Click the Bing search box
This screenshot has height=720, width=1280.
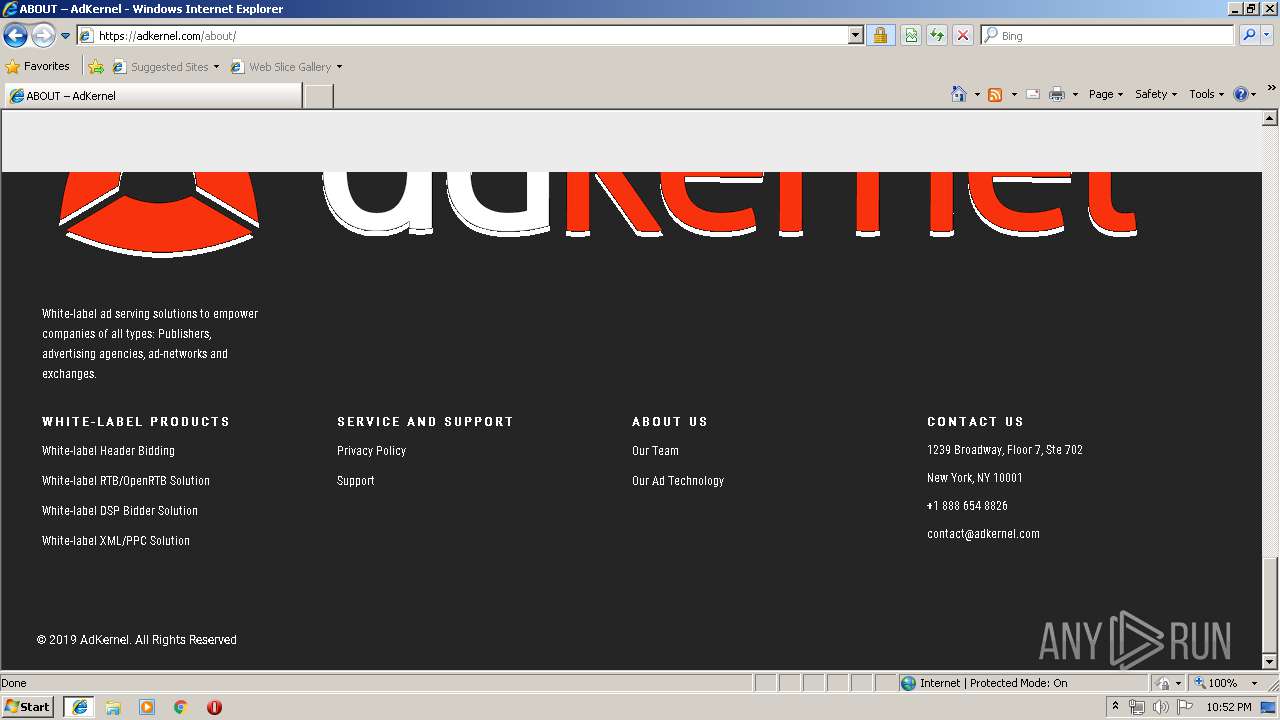point(1108,35)
